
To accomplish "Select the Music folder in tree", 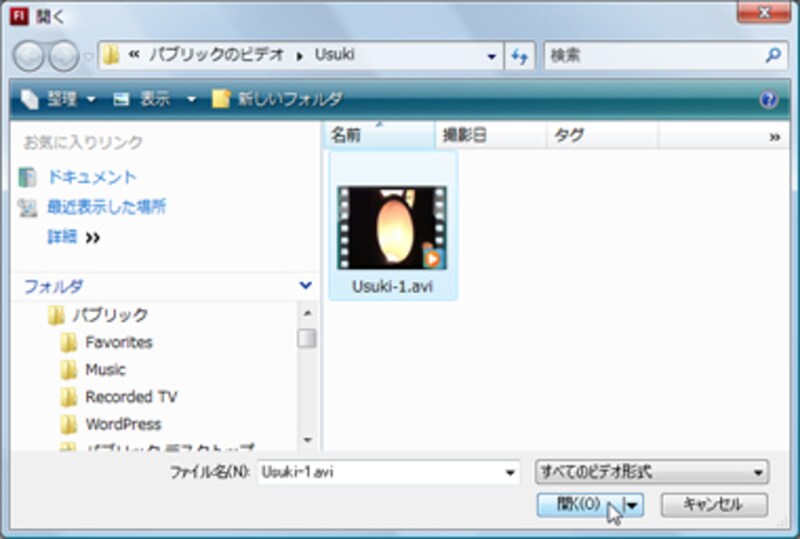I will click(105, 370).
